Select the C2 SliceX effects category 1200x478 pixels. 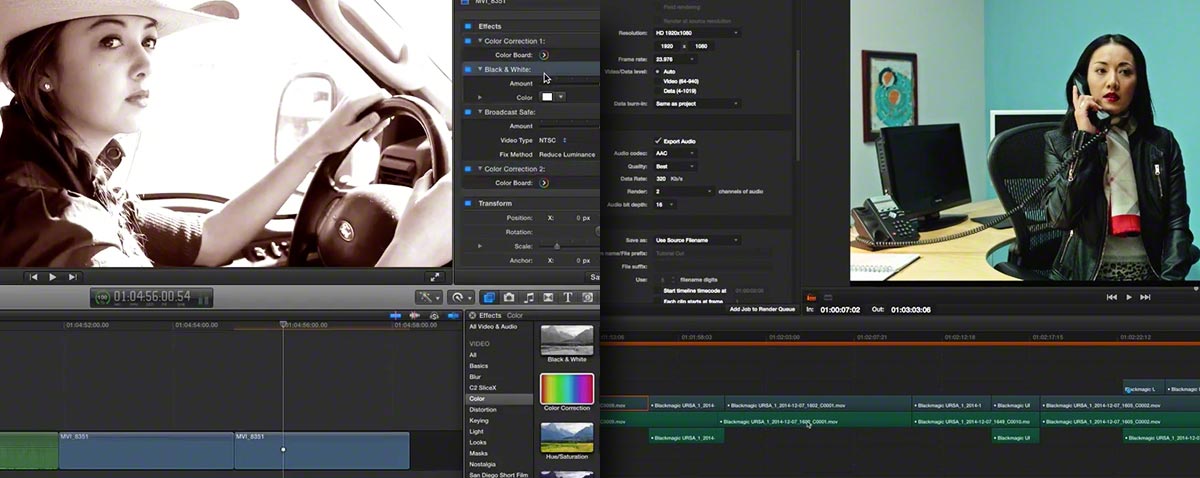(483, 388)
